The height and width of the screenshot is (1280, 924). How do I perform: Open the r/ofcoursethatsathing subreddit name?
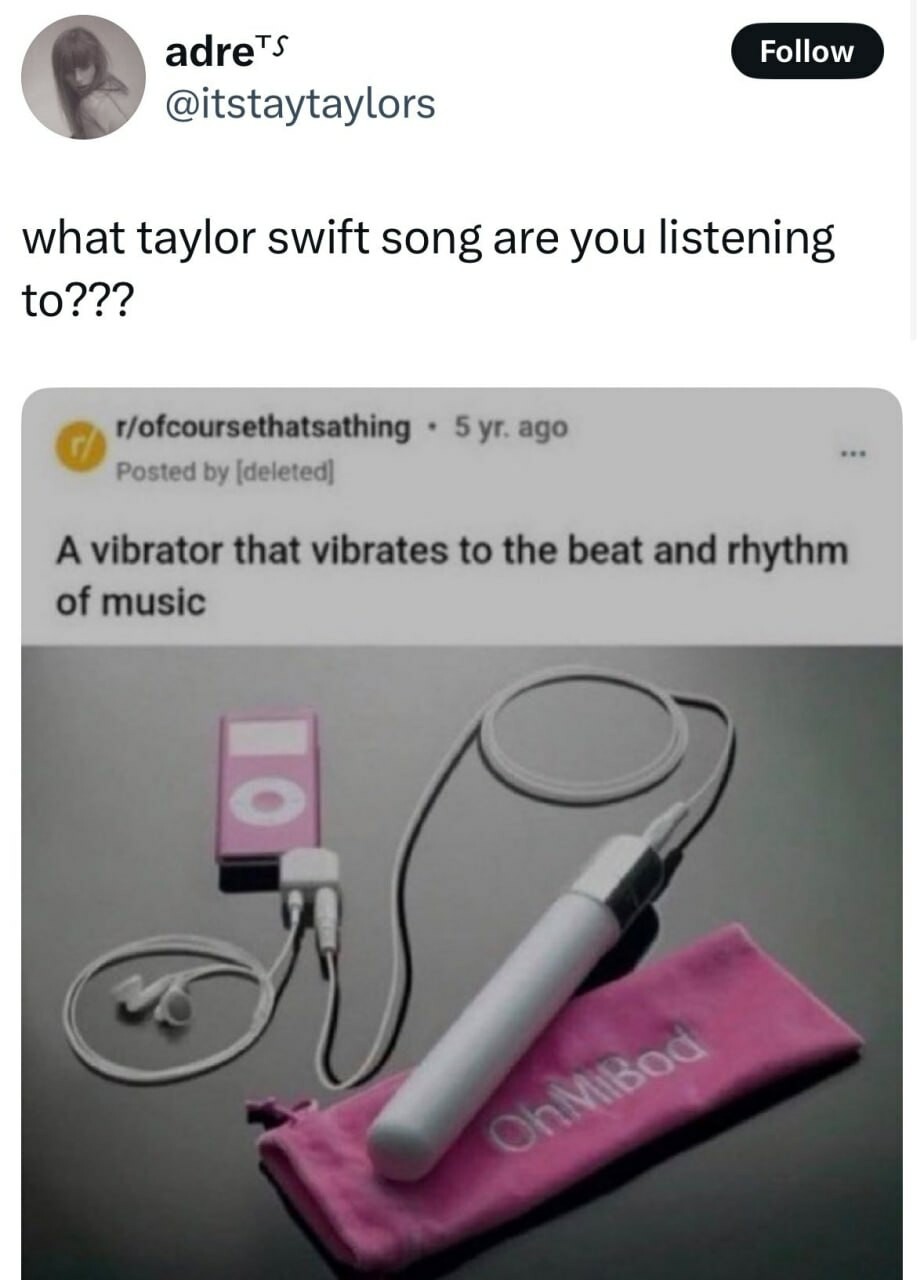[x=263, y=427]
